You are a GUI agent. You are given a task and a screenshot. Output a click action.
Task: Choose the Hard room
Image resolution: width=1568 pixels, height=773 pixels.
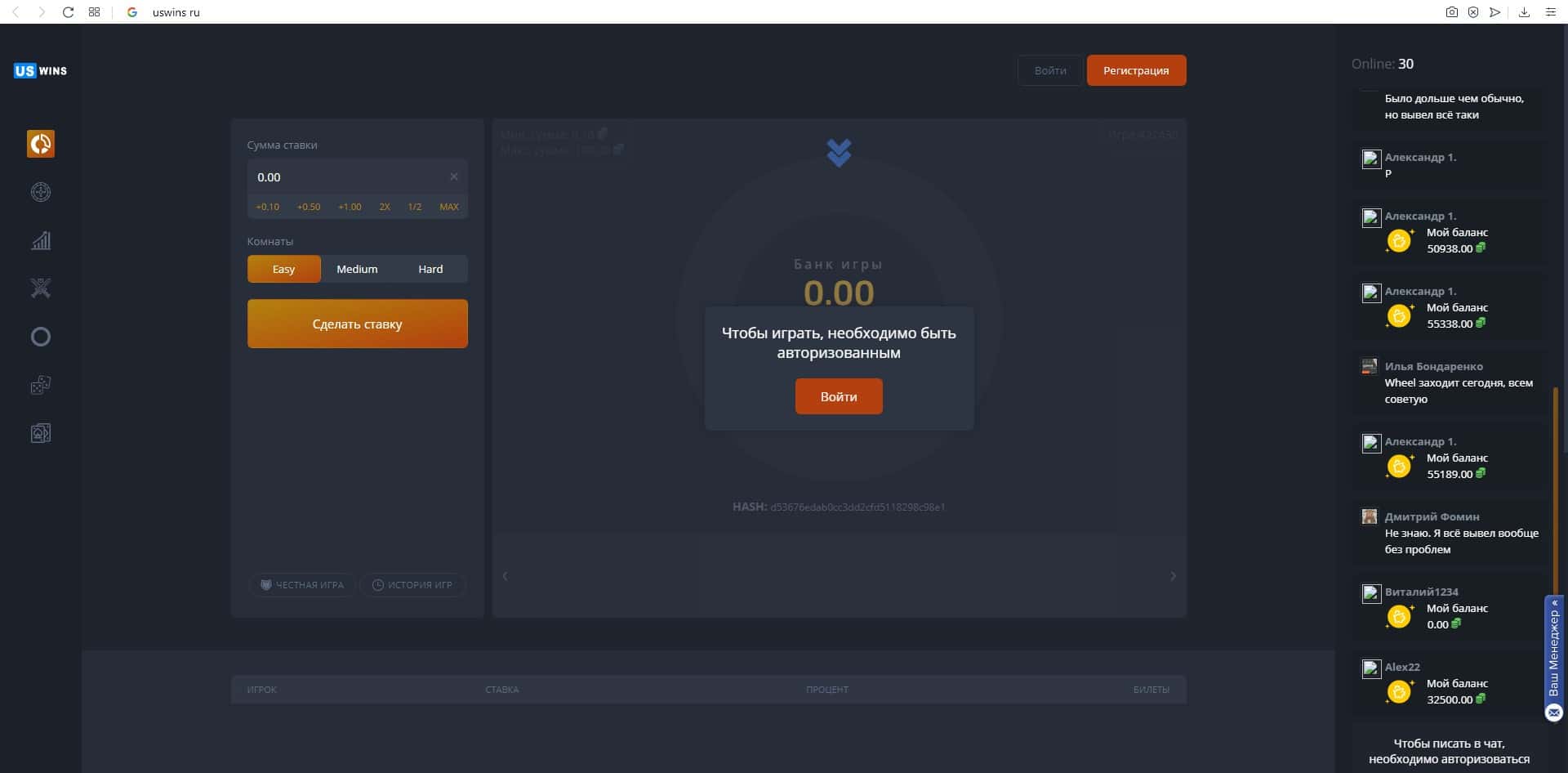click(x=430, y=269)
